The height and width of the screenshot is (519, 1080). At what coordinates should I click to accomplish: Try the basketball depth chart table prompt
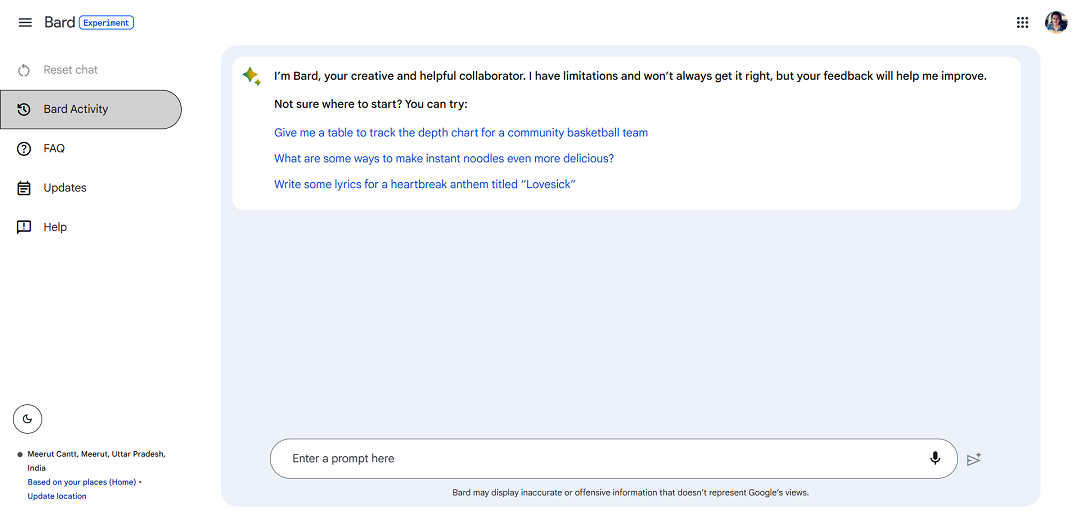[461, 132]
